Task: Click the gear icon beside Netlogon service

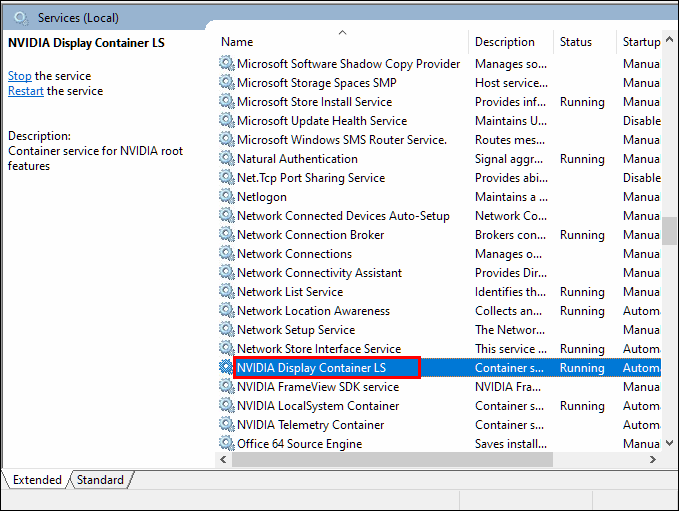Action: 227,197
